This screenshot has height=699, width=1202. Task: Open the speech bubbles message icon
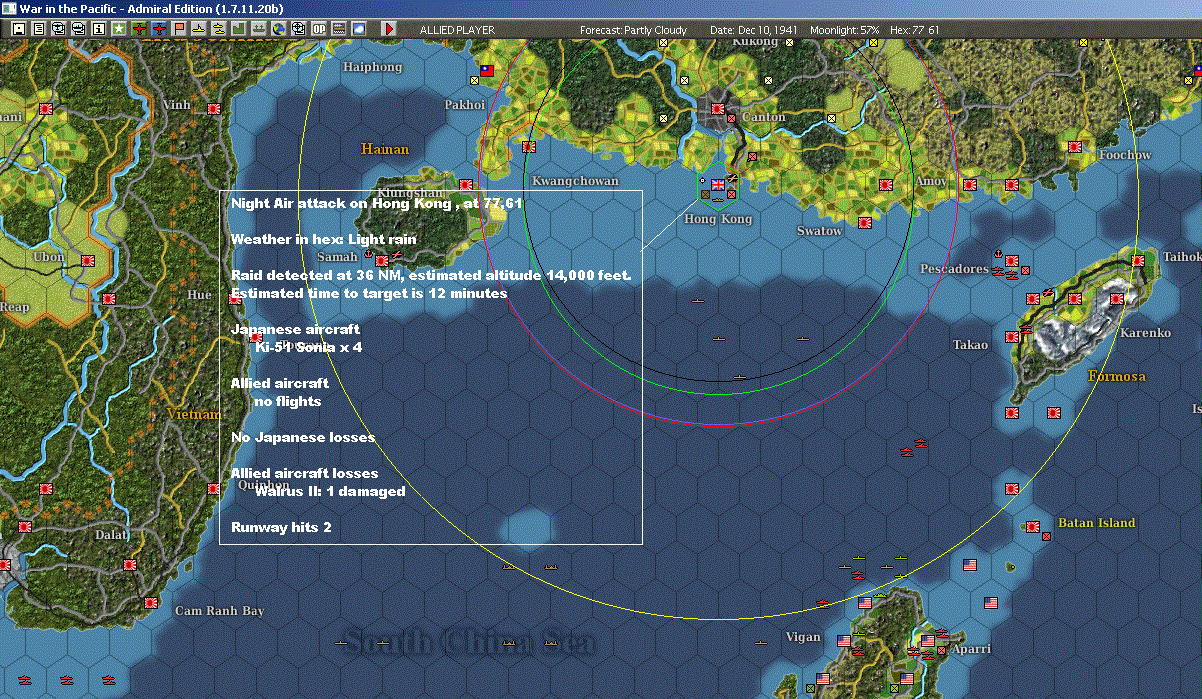click(x=79, y=29)
